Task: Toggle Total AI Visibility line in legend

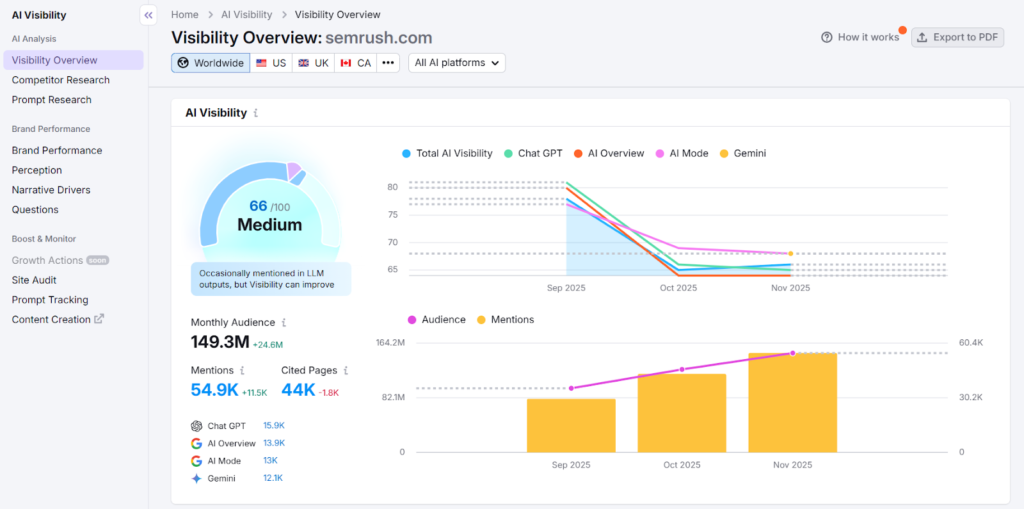Action: coord(447,154)
